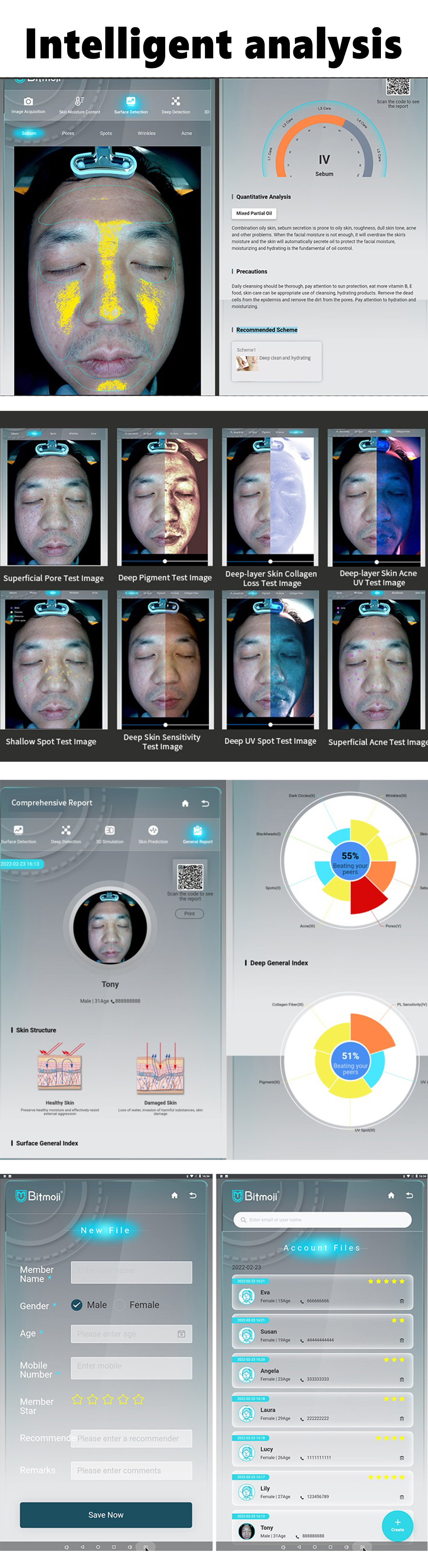Click slider handle under Collagen Loss Test Image

(x=271, y=561)
